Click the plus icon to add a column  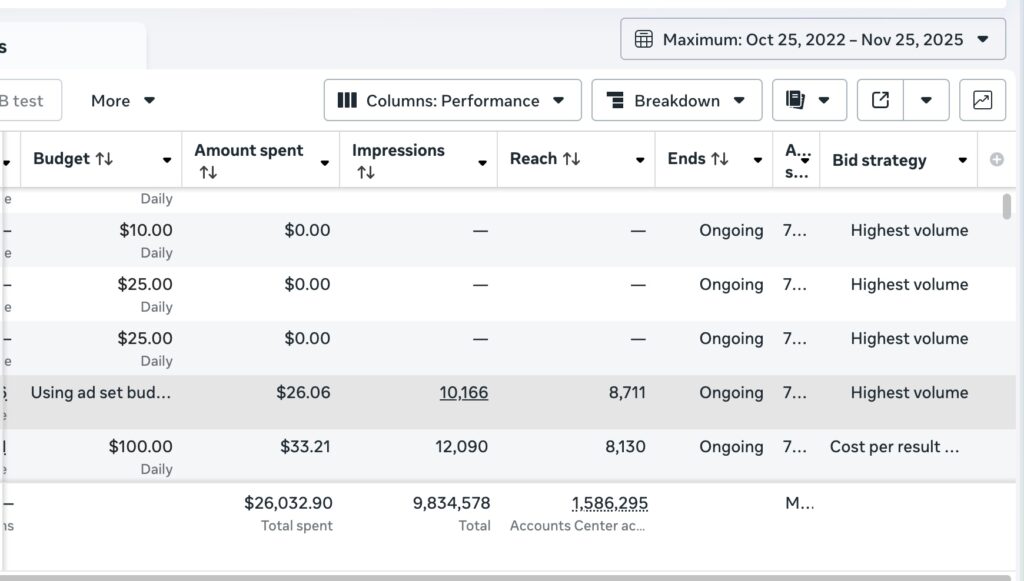click(996, 160)
